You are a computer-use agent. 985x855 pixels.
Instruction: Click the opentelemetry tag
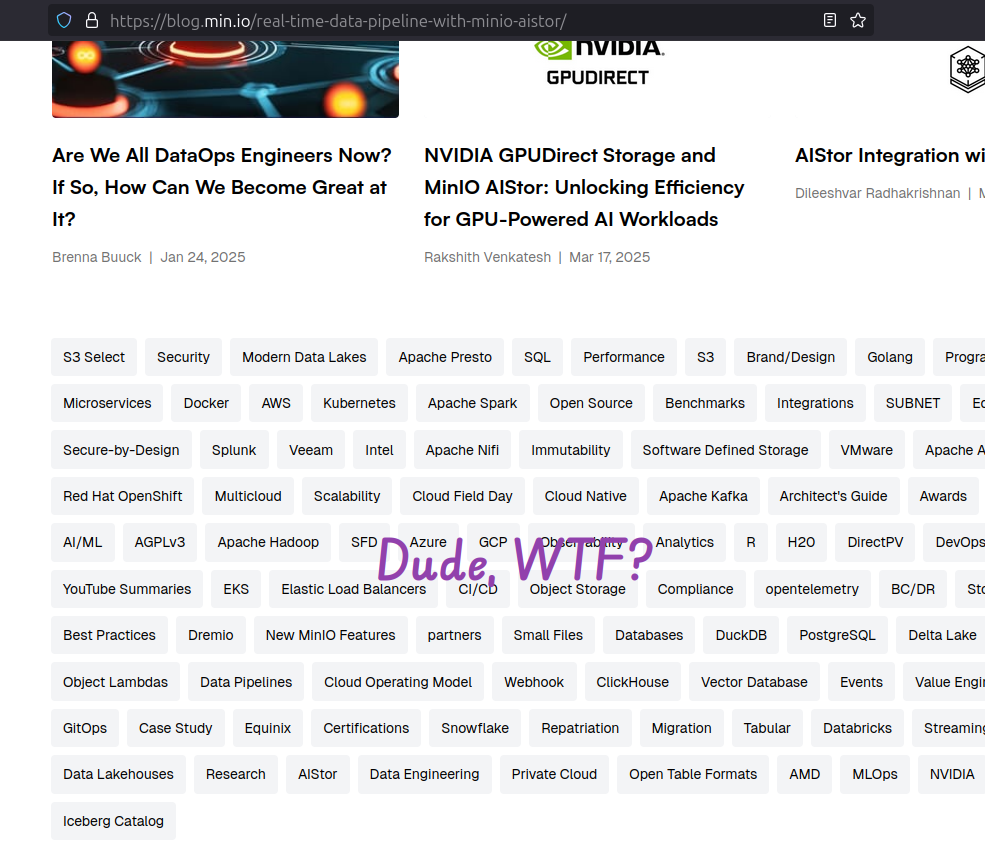pos(812,589)
